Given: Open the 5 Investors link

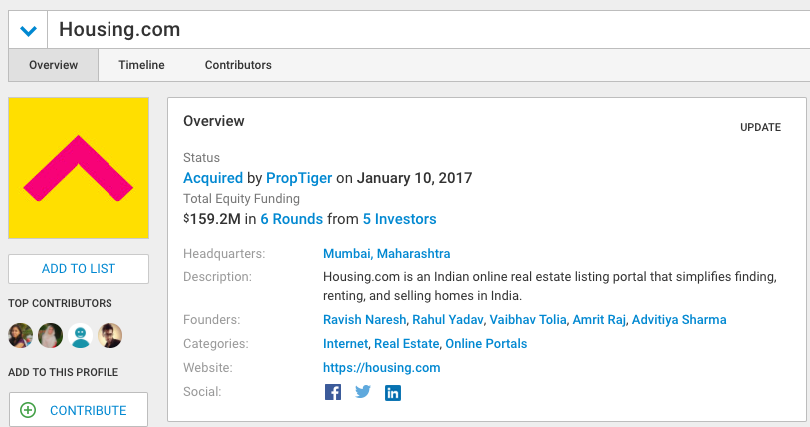Looking at the screenshot, I should [399, 218].
